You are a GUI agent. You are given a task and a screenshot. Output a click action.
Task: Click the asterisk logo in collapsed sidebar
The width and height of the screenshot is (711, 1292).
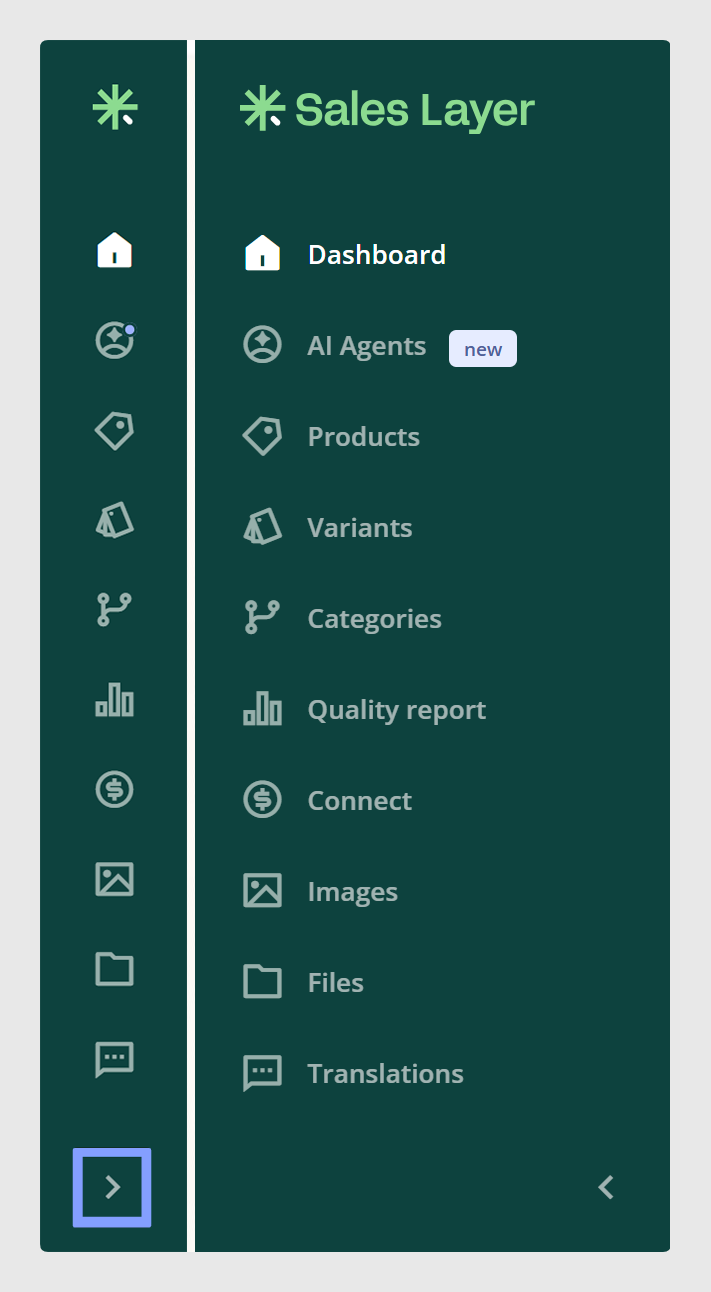114,108
